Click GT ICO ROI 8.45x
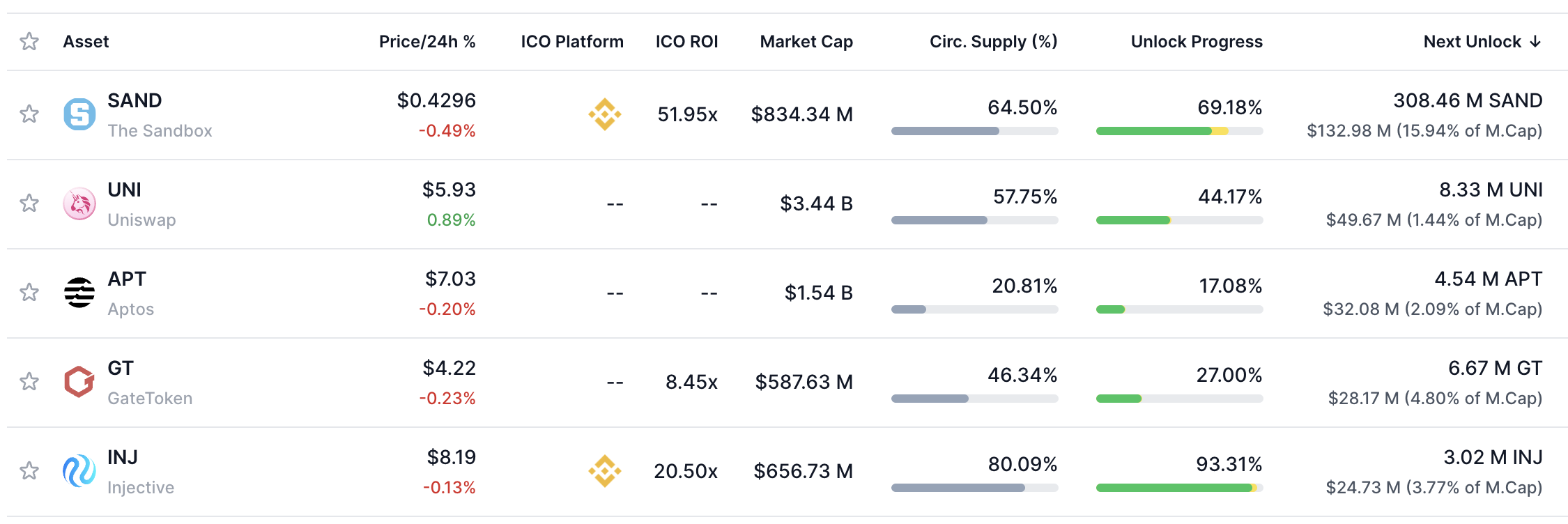This screenshot has width=1568, height=524. point(691,382)
